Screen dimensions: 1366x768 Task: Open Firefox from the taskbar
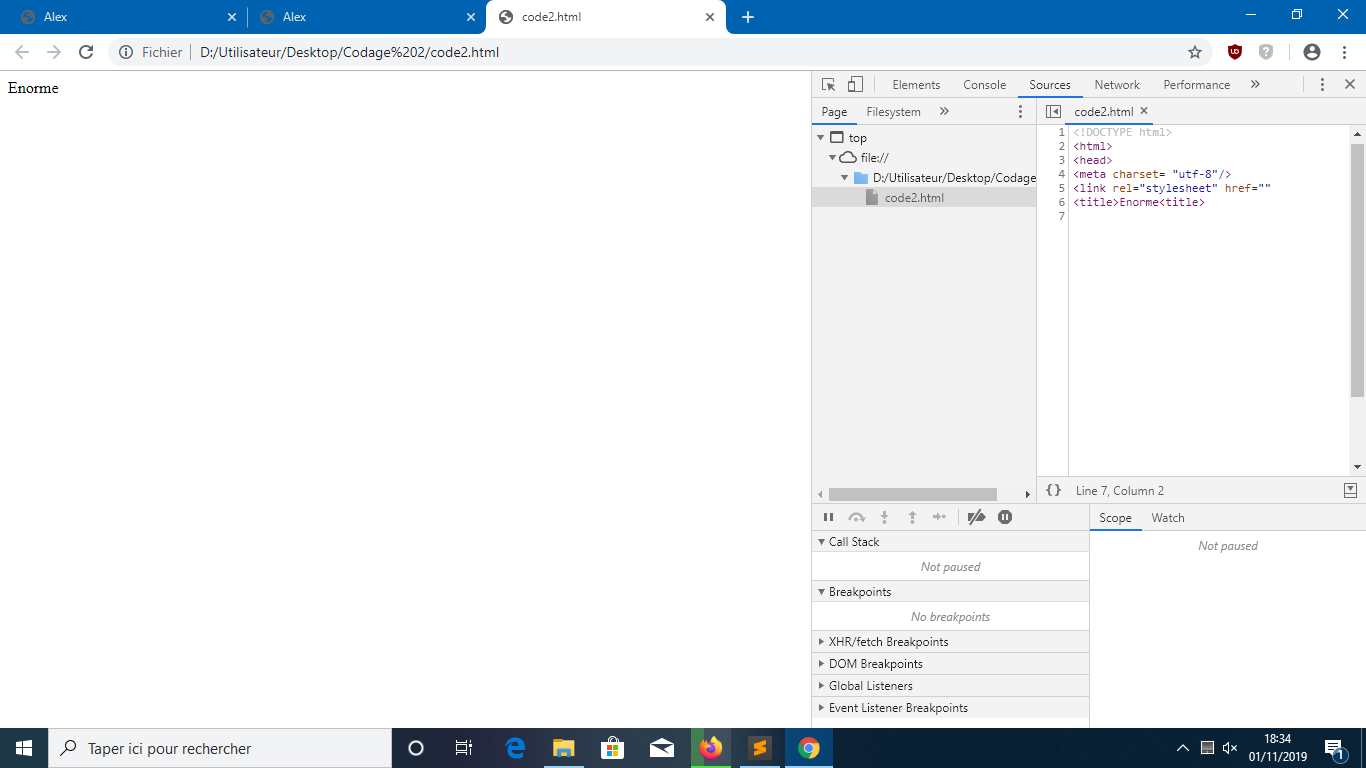(711, 747)
